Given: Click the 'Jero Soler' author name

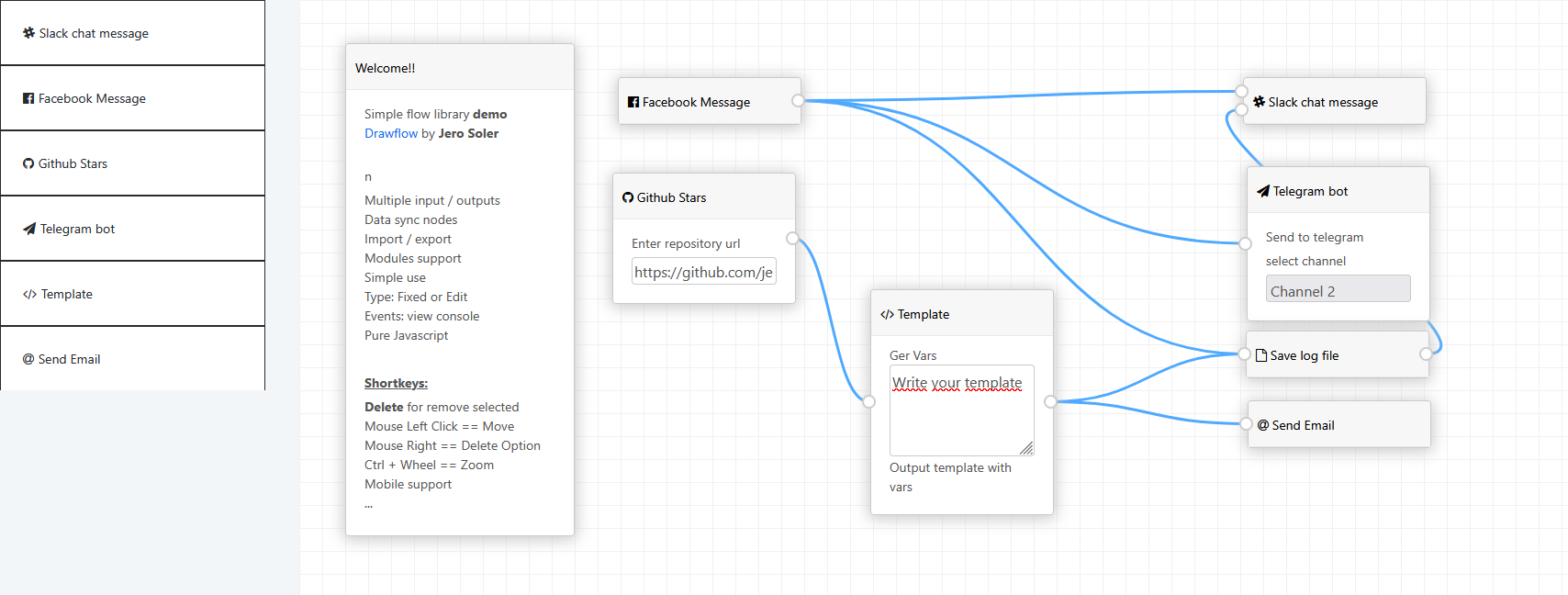Looking at the screenshot, I should 468,133.
